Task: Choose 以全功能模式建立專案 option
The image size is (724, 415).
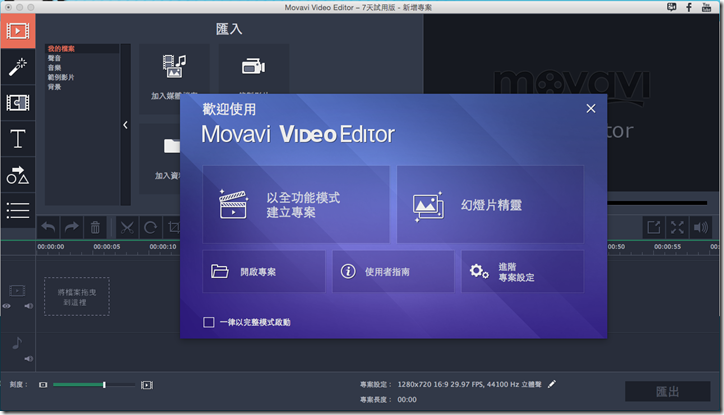Action: (296, 204)
